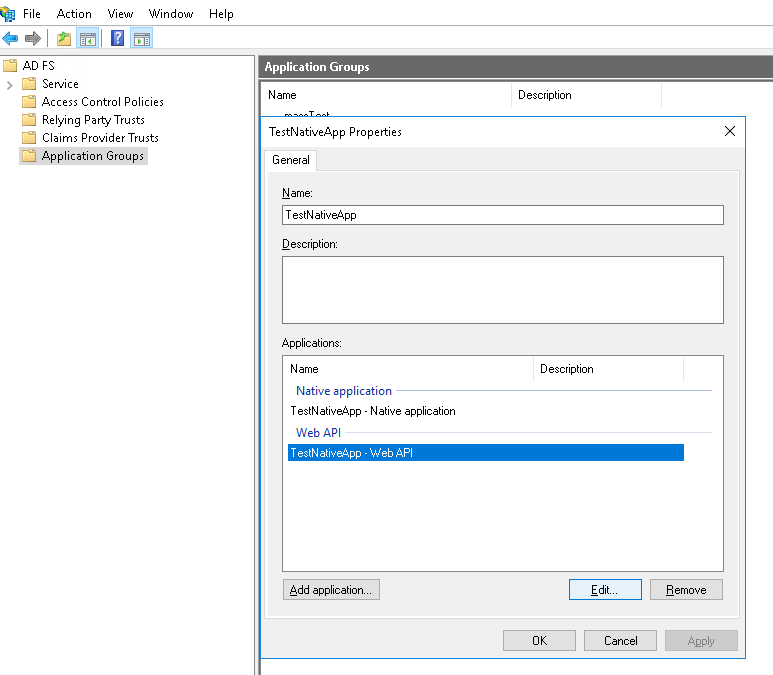Click the Add application button
The image size is (773, 675).
pyautogui.click(x=331, y=590)
